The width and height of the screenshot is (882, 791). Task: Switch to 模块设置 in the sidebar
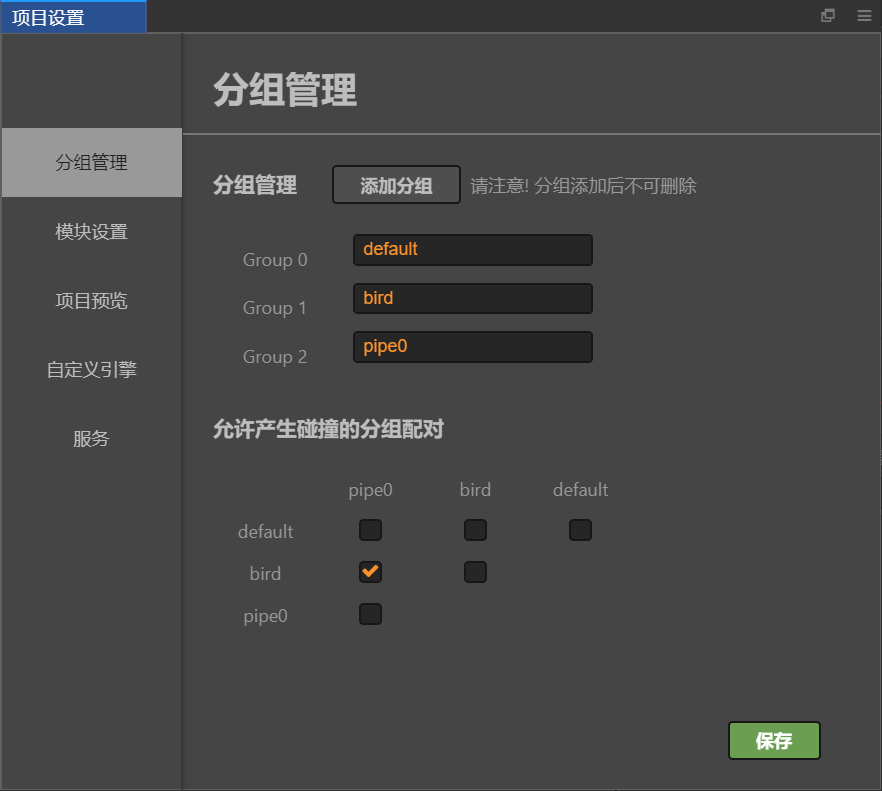pyautogui.click(x=92, y=232)
